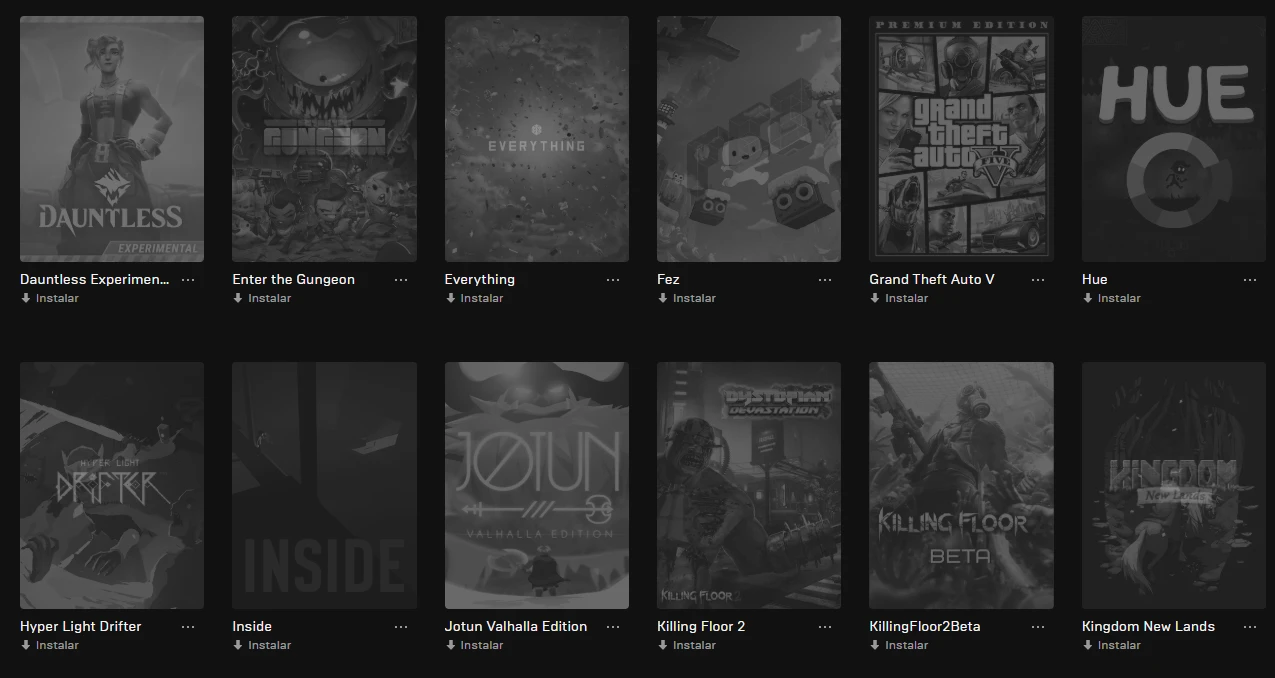Viewport: 1275px width, 678px height.
Task: Show more options for Killing Floor 2
Action: 825,627
